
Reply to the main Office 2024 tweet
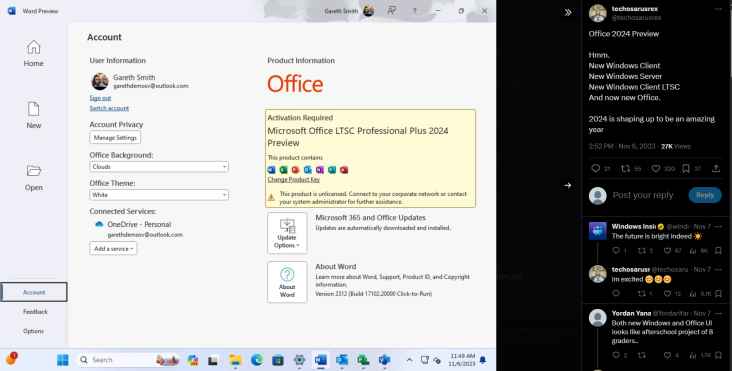click(596, 168)
